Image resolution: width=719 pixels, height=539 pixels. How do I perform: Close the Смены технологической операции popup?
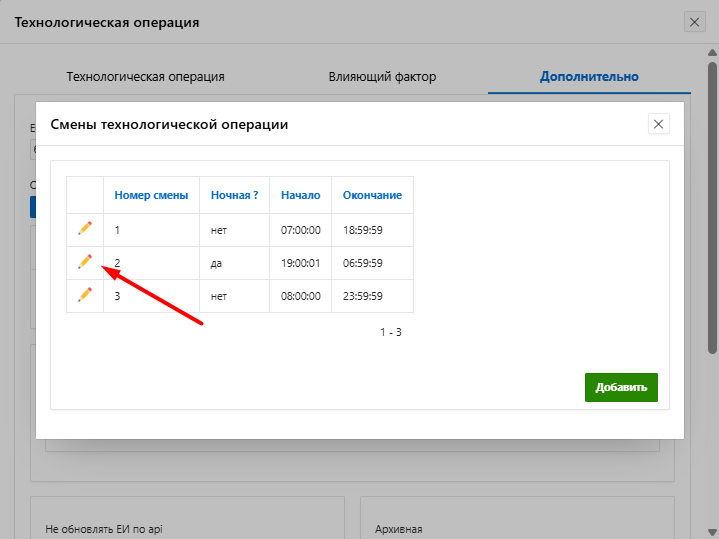tap(658, 124)
